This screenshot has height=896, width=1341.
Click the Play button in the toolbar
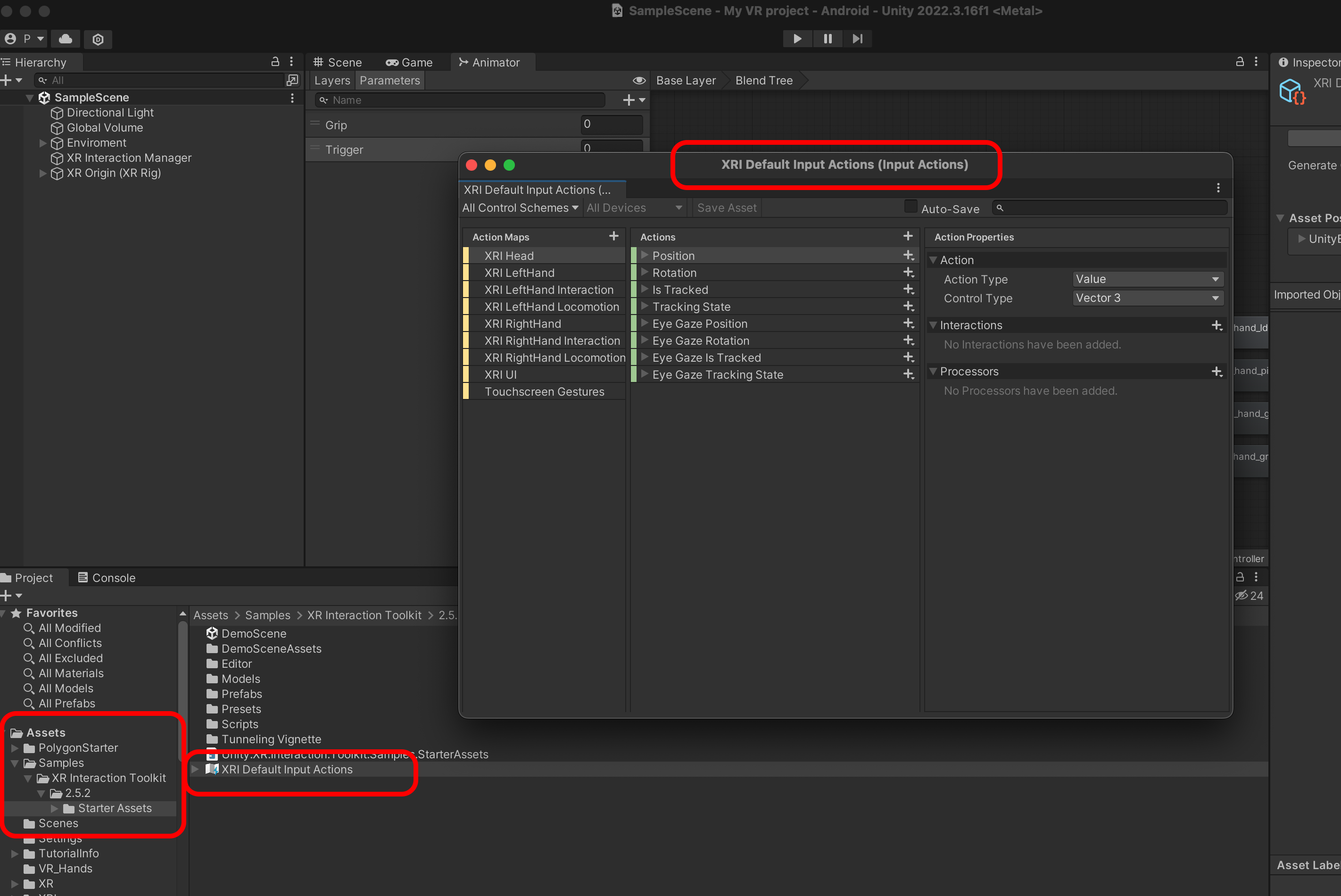click(x=797, y=38)
